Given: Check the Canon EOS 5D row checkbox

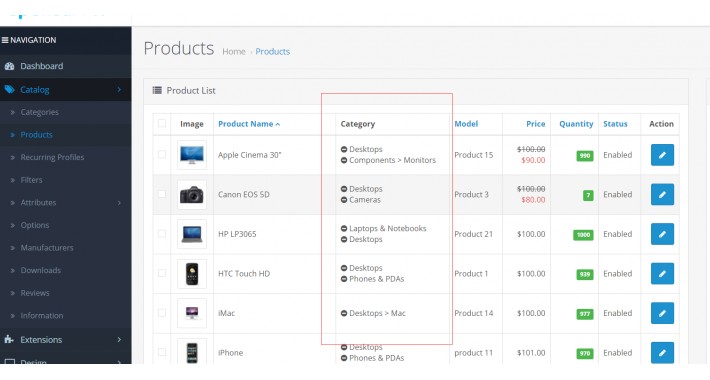Looking at the screenshot, I should tap(162, 194).
